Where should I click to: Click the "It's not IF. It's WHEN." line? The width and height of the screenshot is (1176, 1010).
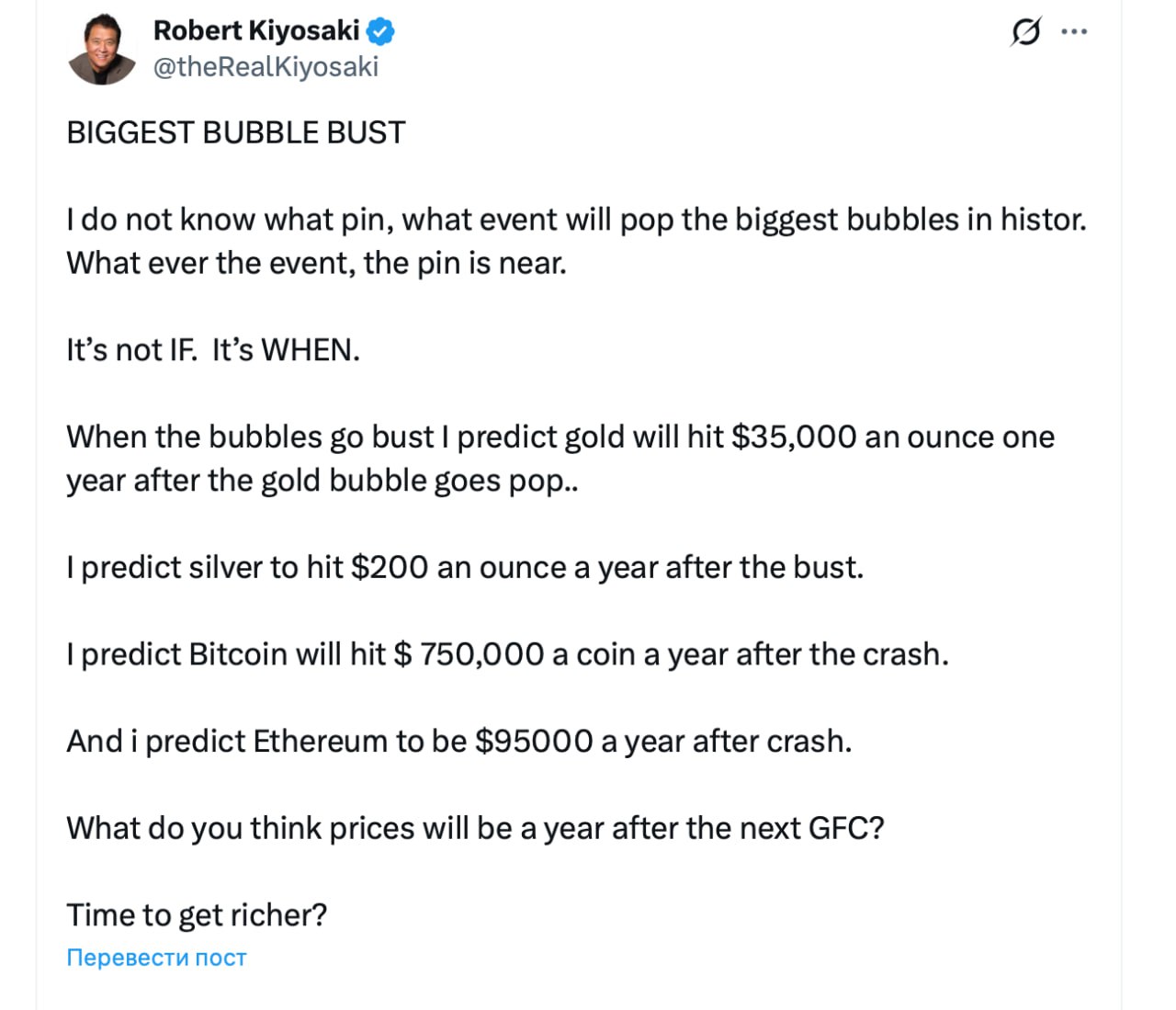213,350
